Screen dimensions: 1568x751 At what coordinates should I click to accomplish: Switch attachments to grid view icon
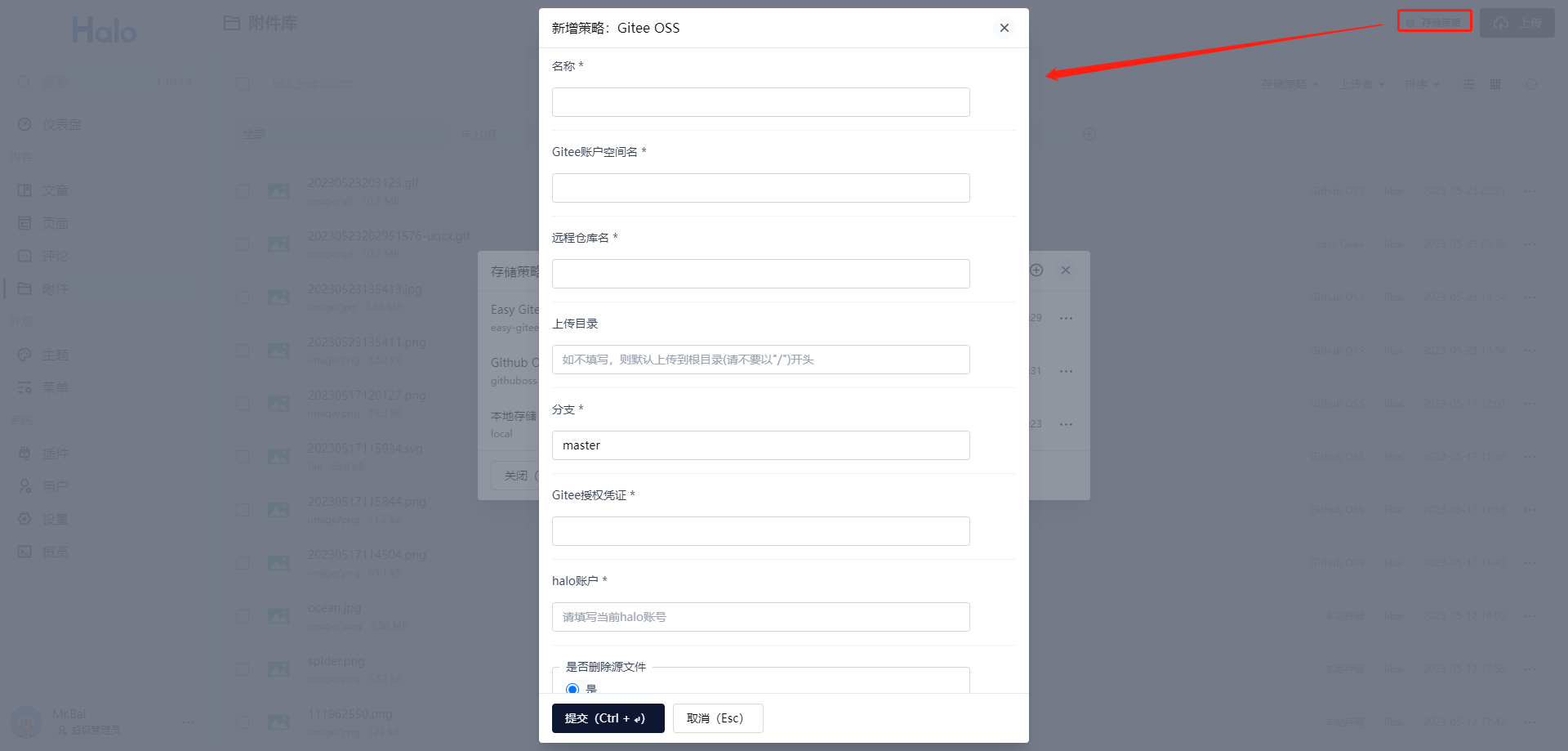pos(1495,84)
